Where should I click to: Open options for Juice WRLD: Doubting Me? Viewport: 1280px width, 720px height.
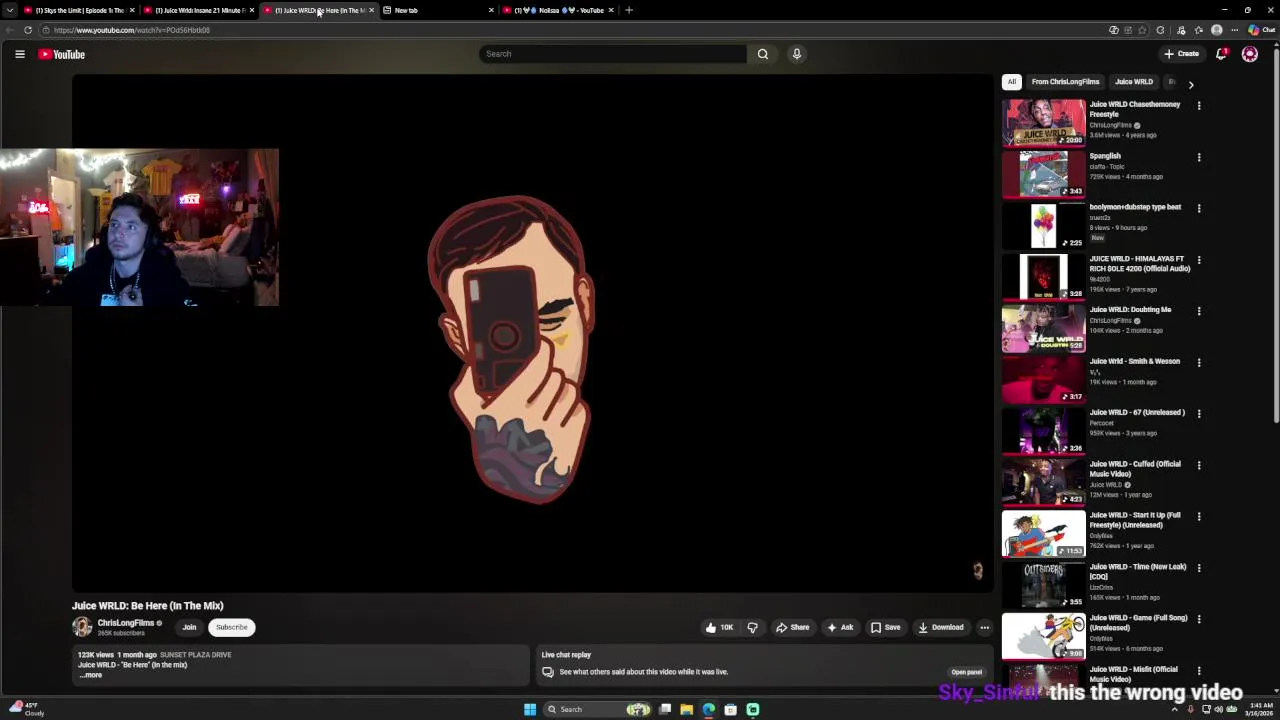[x=1199, y=311]
